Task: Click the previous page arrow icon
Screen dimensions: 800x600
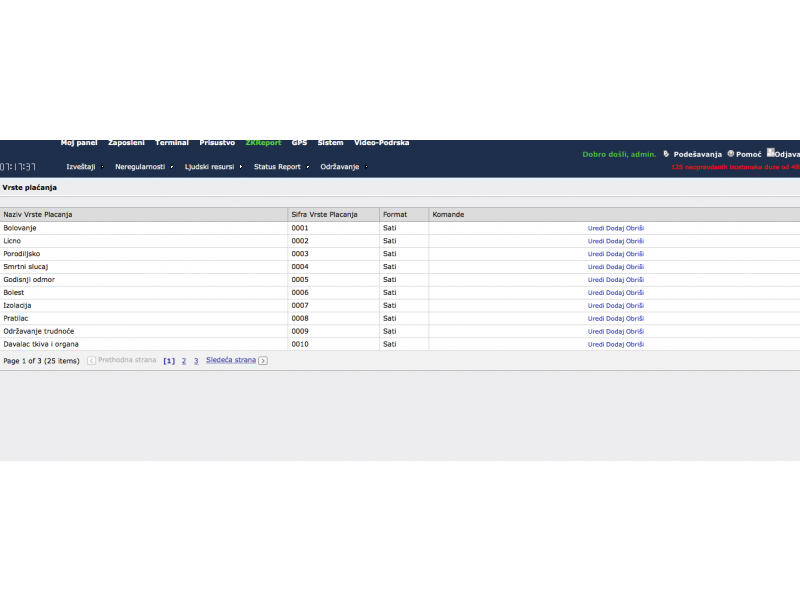Action: [x=91, y=360]
